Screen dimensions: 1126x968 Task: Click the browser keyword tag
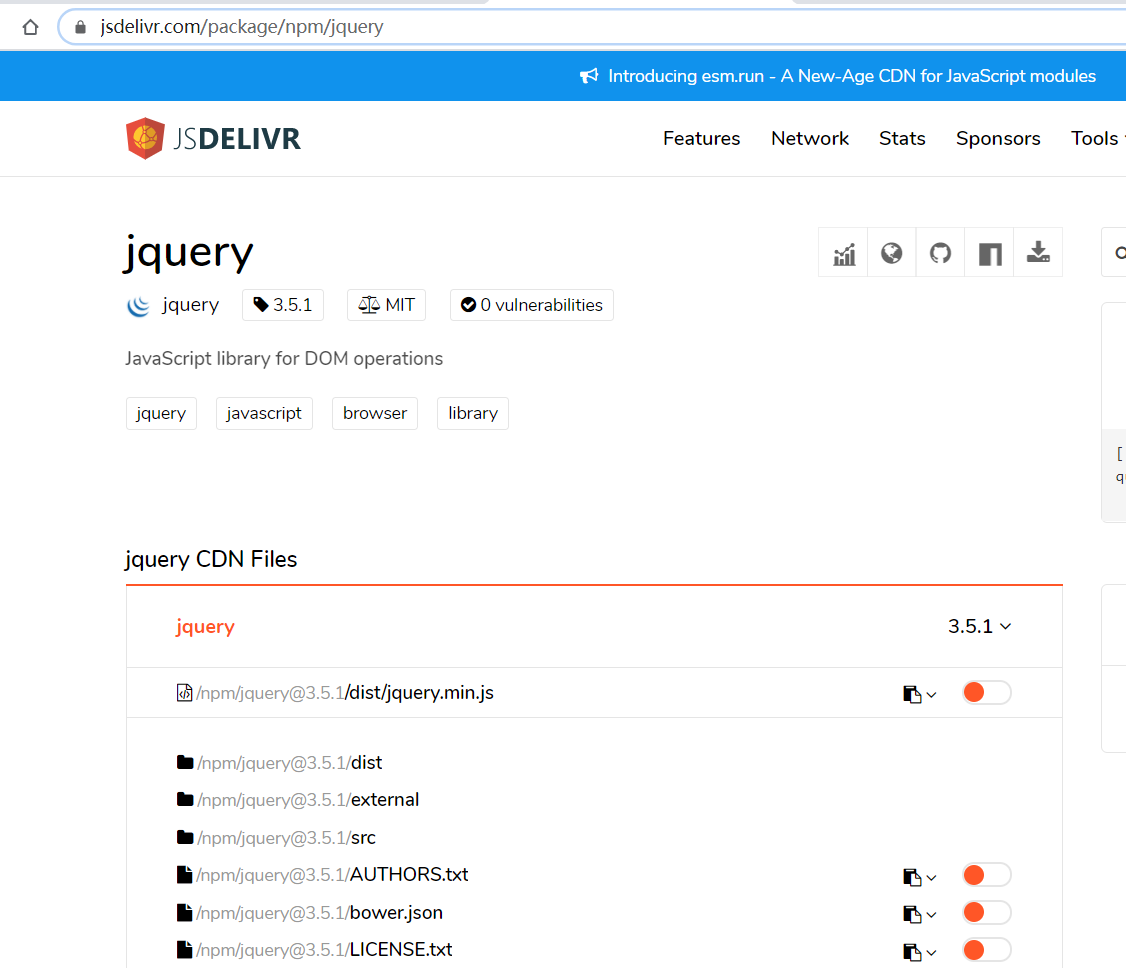pos(375,414)
